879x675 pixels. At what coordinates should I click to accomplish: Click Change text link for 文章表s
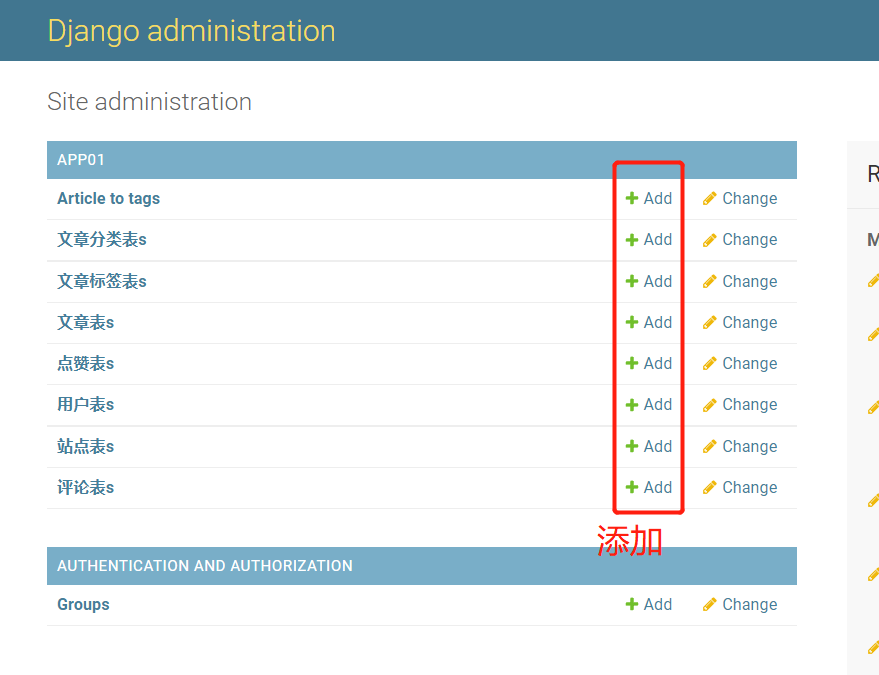coord(750,322)
